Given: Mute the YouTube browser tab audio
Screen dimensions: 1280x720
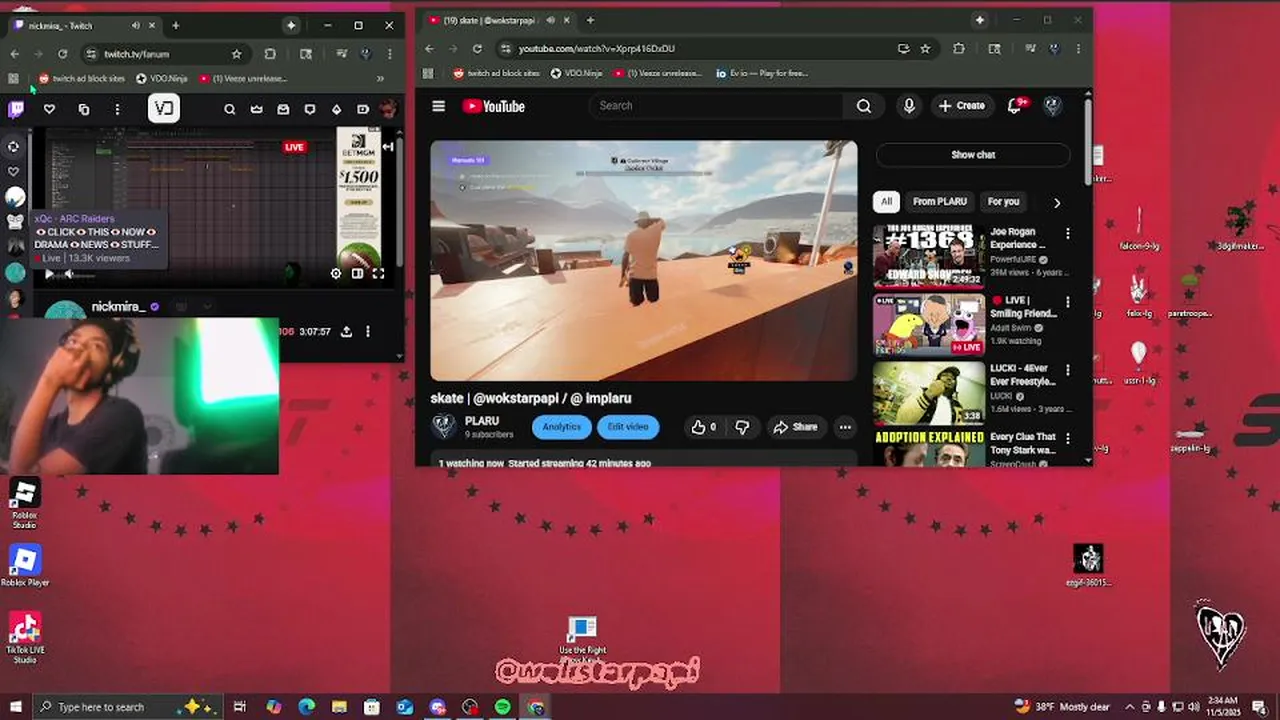Looking at the screenshot, I should [x=552, y=20].
